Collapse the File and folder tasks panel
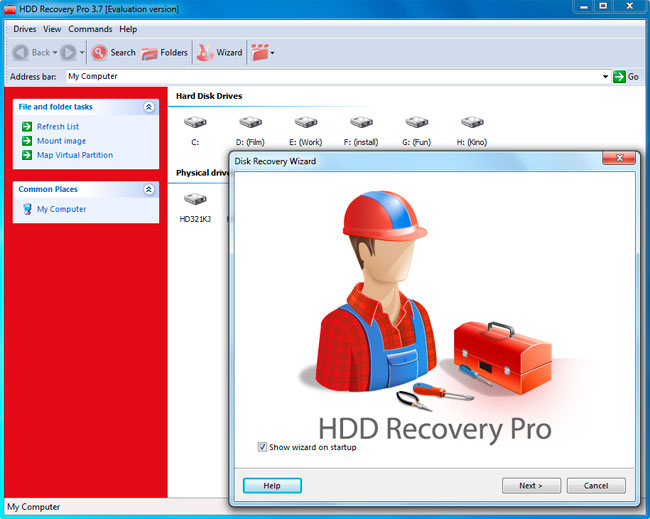 pyautogui.click(x=149, y=106)
